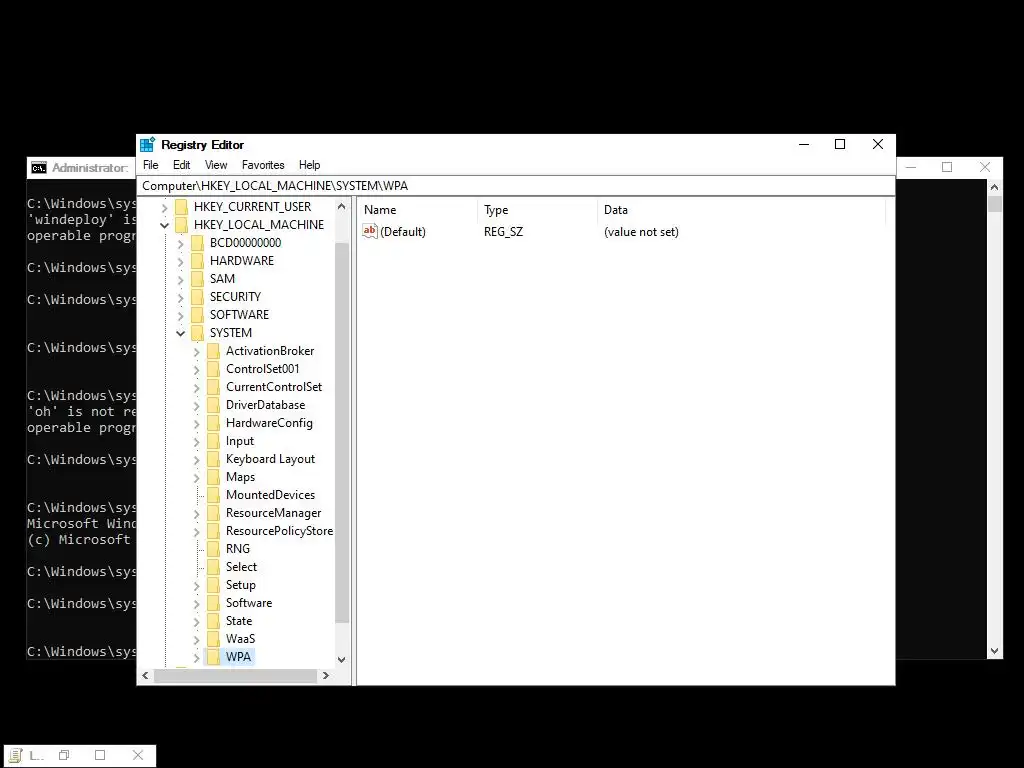Image resolution: width=1024 pixels, height=768 pixels.
Task: Collapse the SYSTEM key
Action: [x=181, y=333]
